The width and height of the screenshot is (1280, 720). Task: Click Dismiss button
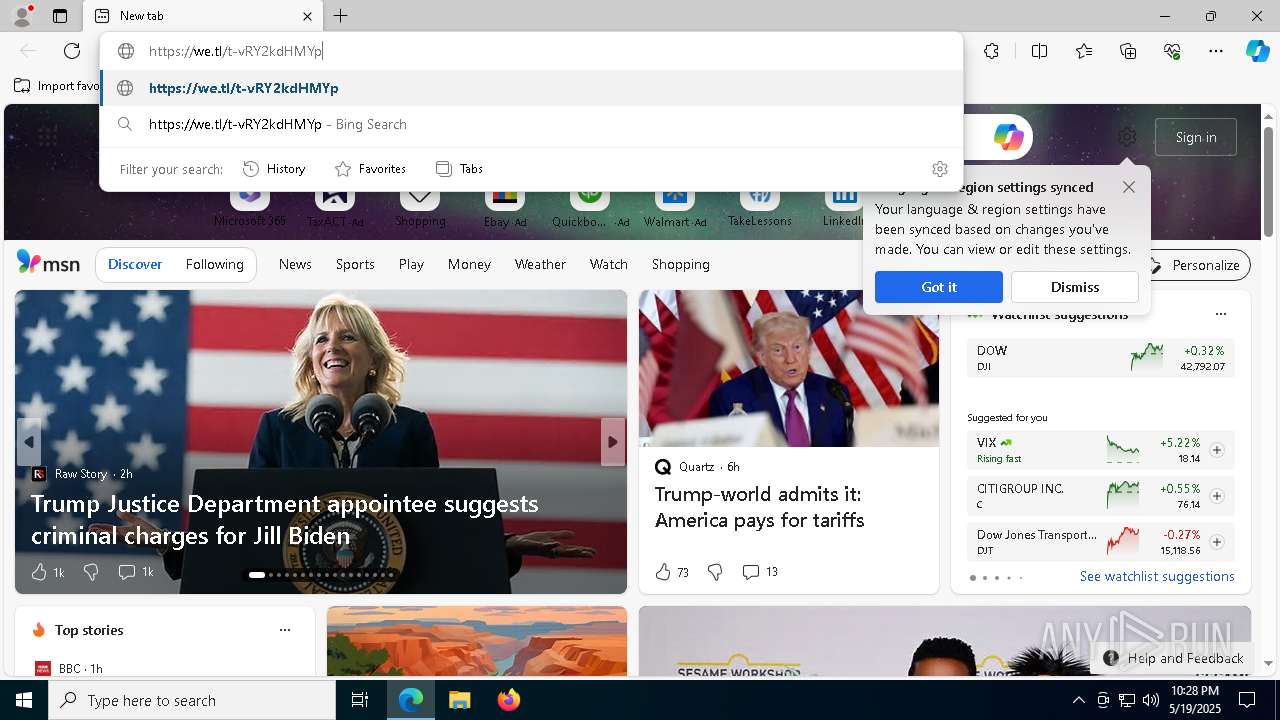(1075, 287)
